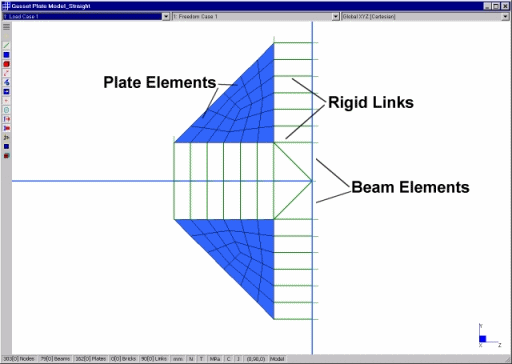Viewport: 512px width, 364px height.
Task: Select the blue plate element tool
Action: click(6, 55)
